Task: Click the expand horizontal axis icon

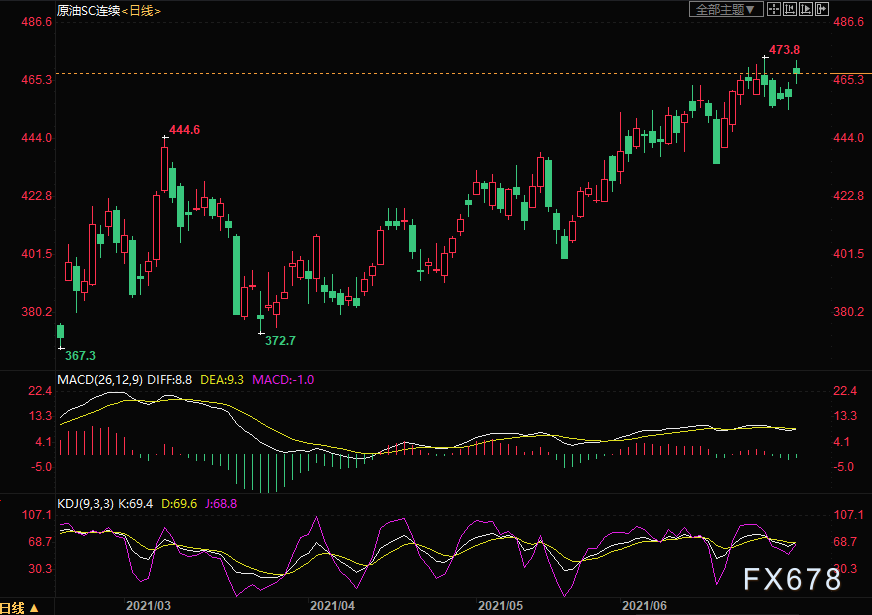Action: click(806, 9)
